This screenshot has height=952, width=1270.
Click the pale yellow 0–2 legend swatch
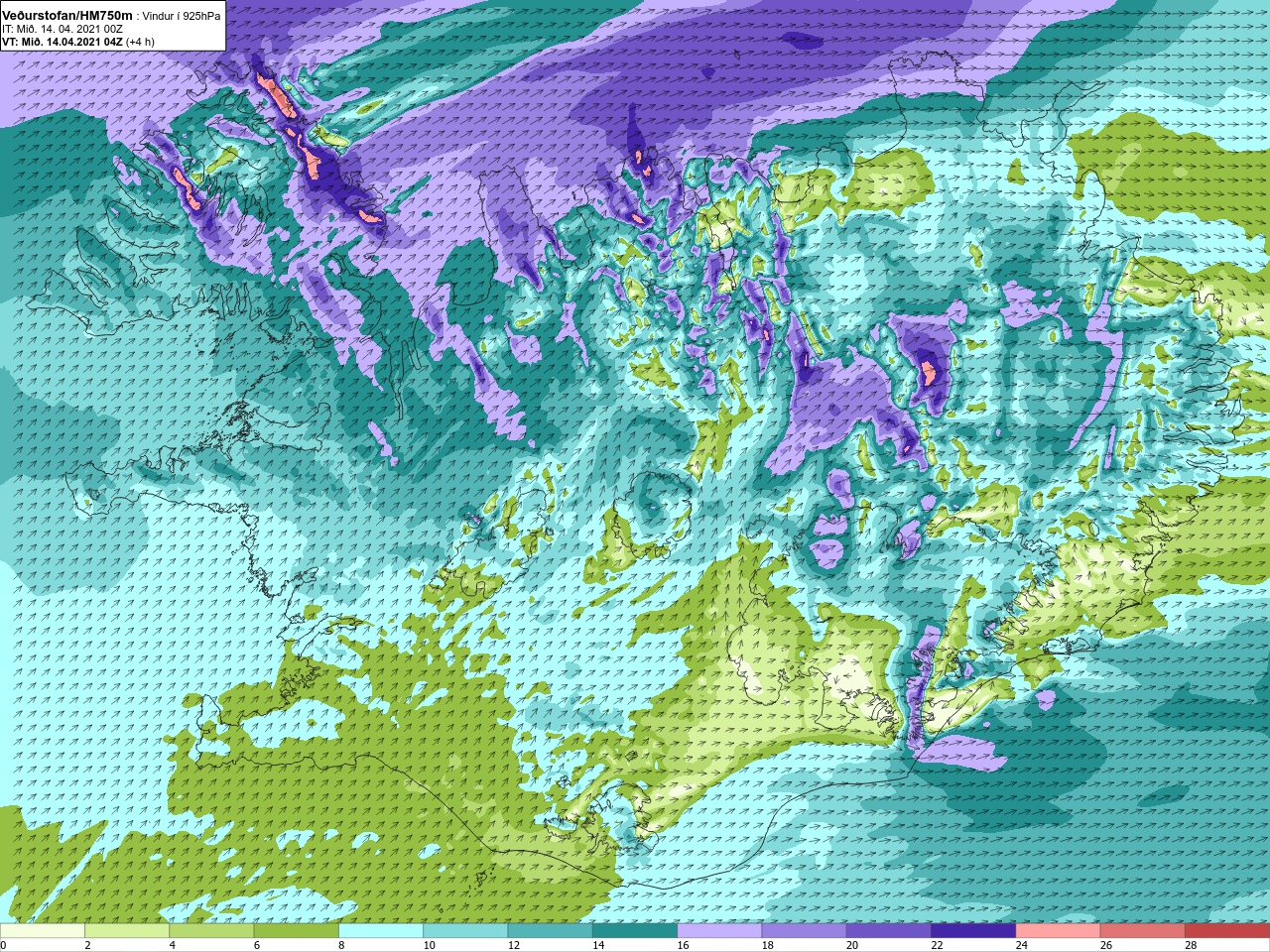point(43,931)
